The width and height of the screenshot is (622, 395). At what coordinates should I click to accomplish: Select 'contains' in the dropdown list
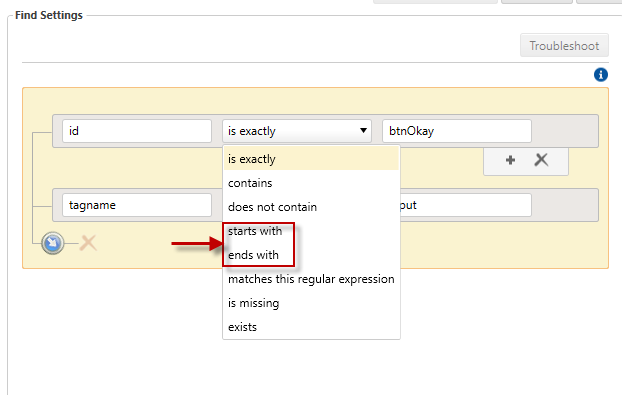pos(311,183)
